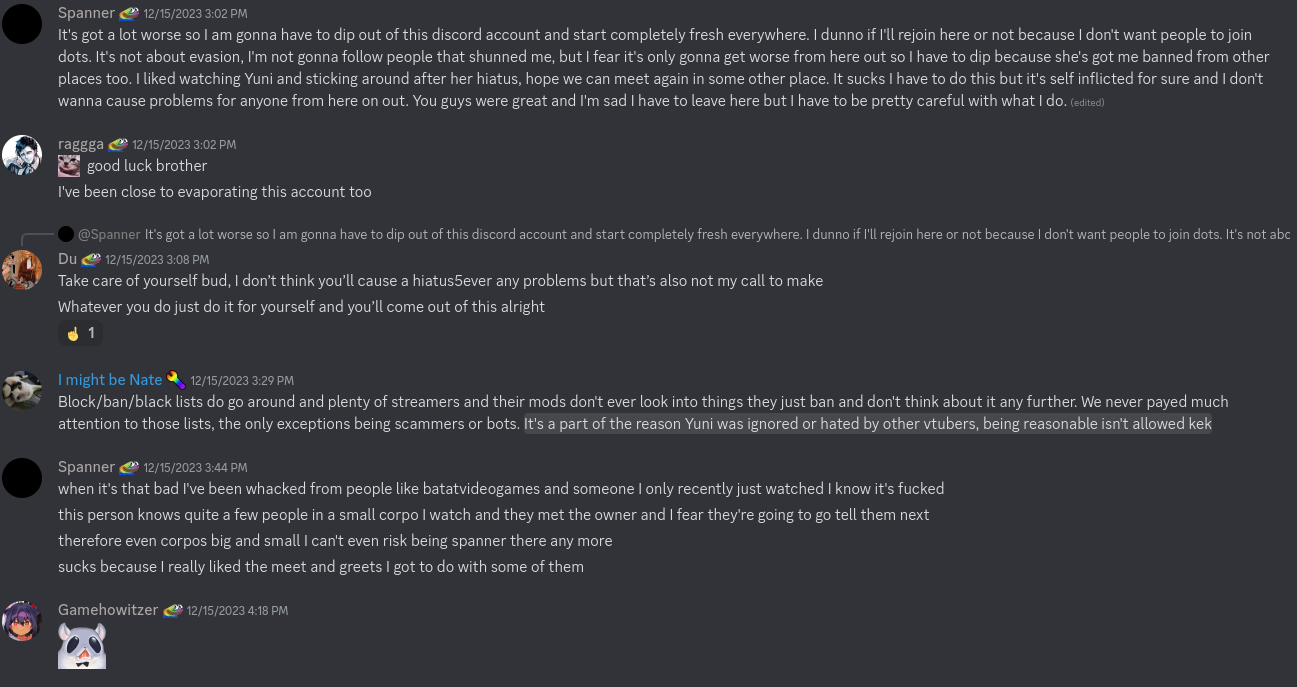Screen dimensions: 1297x687
Task: Open I might be Nate's avatar
Action: point(22,391)
